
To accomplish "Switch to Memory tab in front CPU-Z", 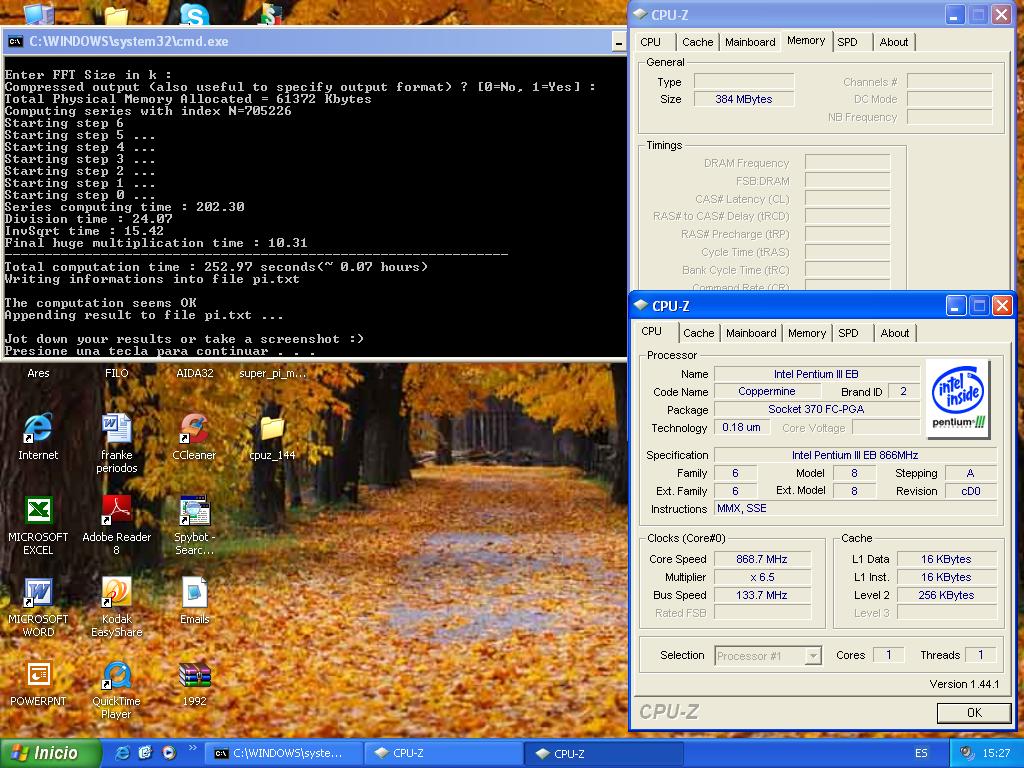I will 807,333.
